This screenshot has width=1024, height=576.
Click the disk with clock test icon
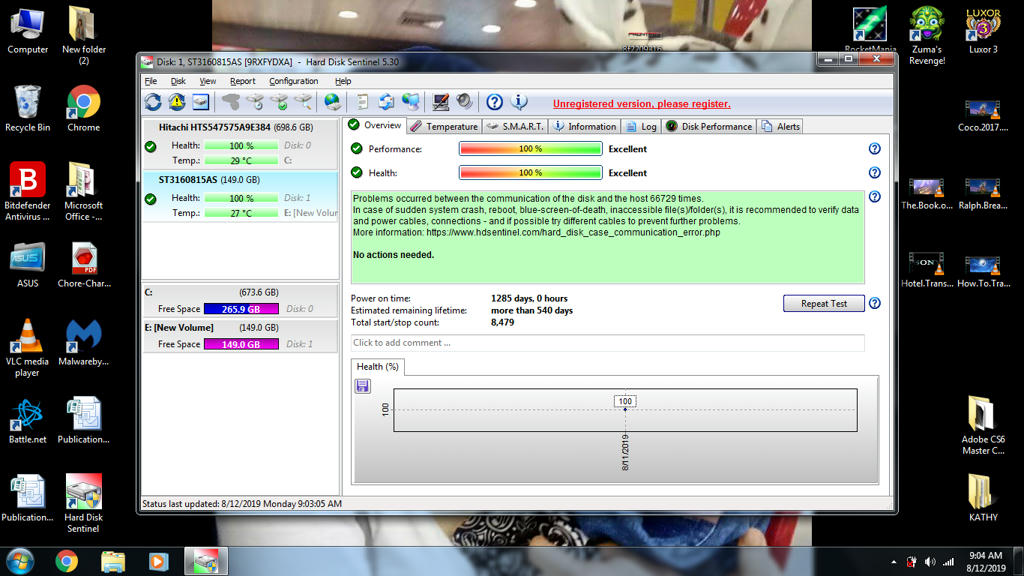click(255, 102)
